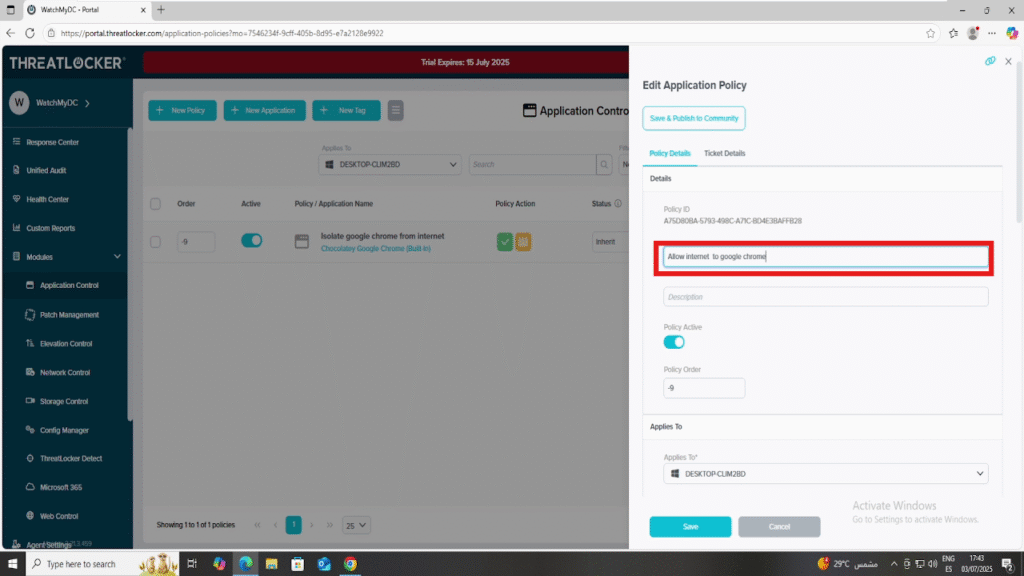Click Save & Publish to Community
Screen dimensions: 1024x576
point(694,118)
